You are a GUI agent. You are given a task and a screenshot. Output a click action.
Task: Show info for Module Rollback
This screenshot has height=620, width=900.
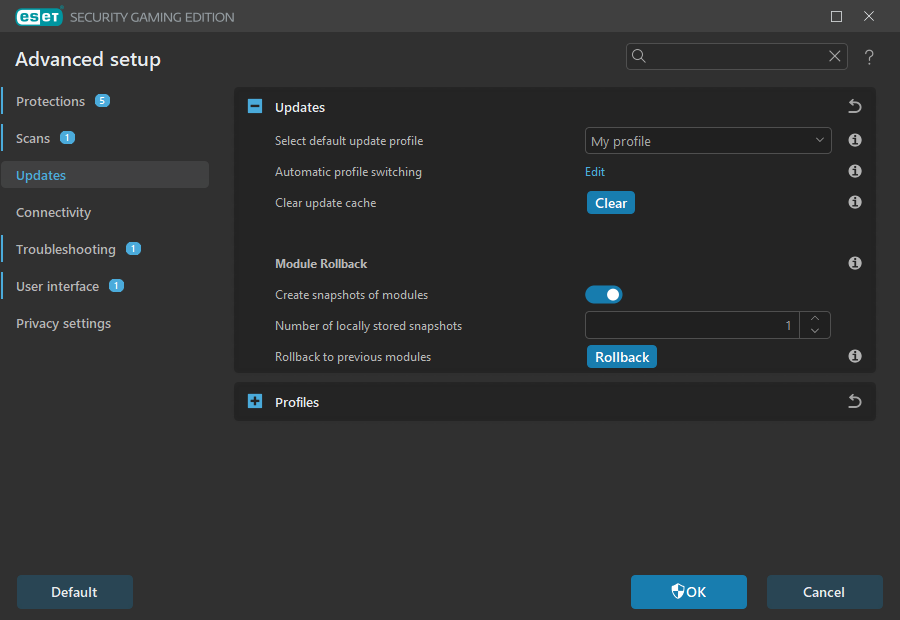coord(855,263)
